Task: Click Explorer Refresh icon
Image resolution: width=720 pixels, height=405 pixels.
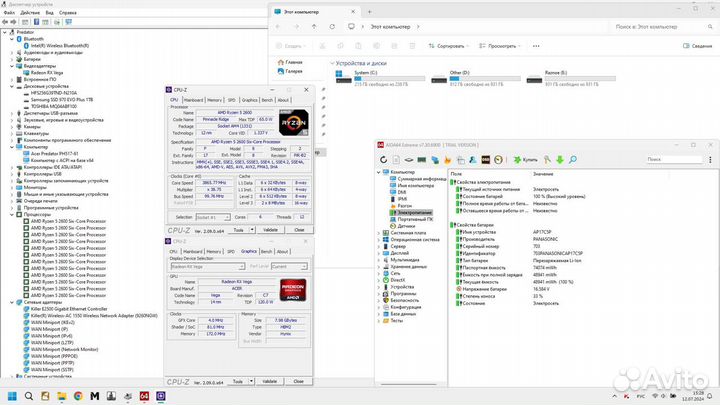Action: click(x=332, y=27)
